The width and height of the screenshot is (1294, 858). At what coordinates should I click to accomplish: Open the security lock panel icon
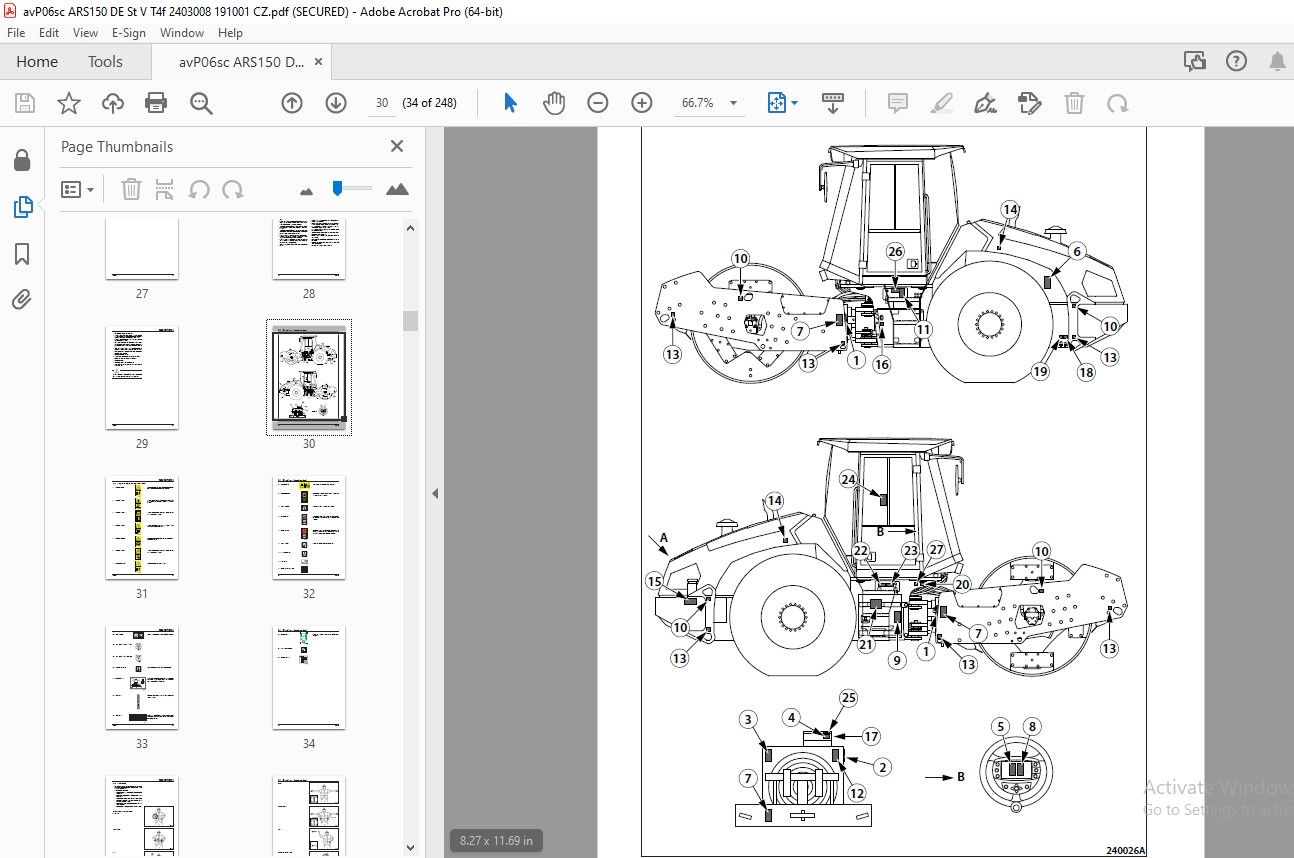click(21, 160)
